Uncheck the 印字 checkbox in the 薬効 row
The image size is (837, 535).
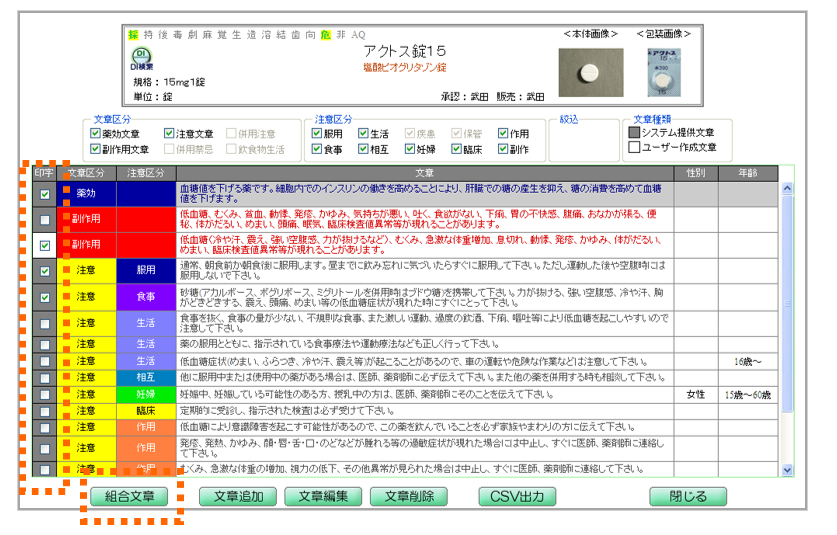click(44, 193)
